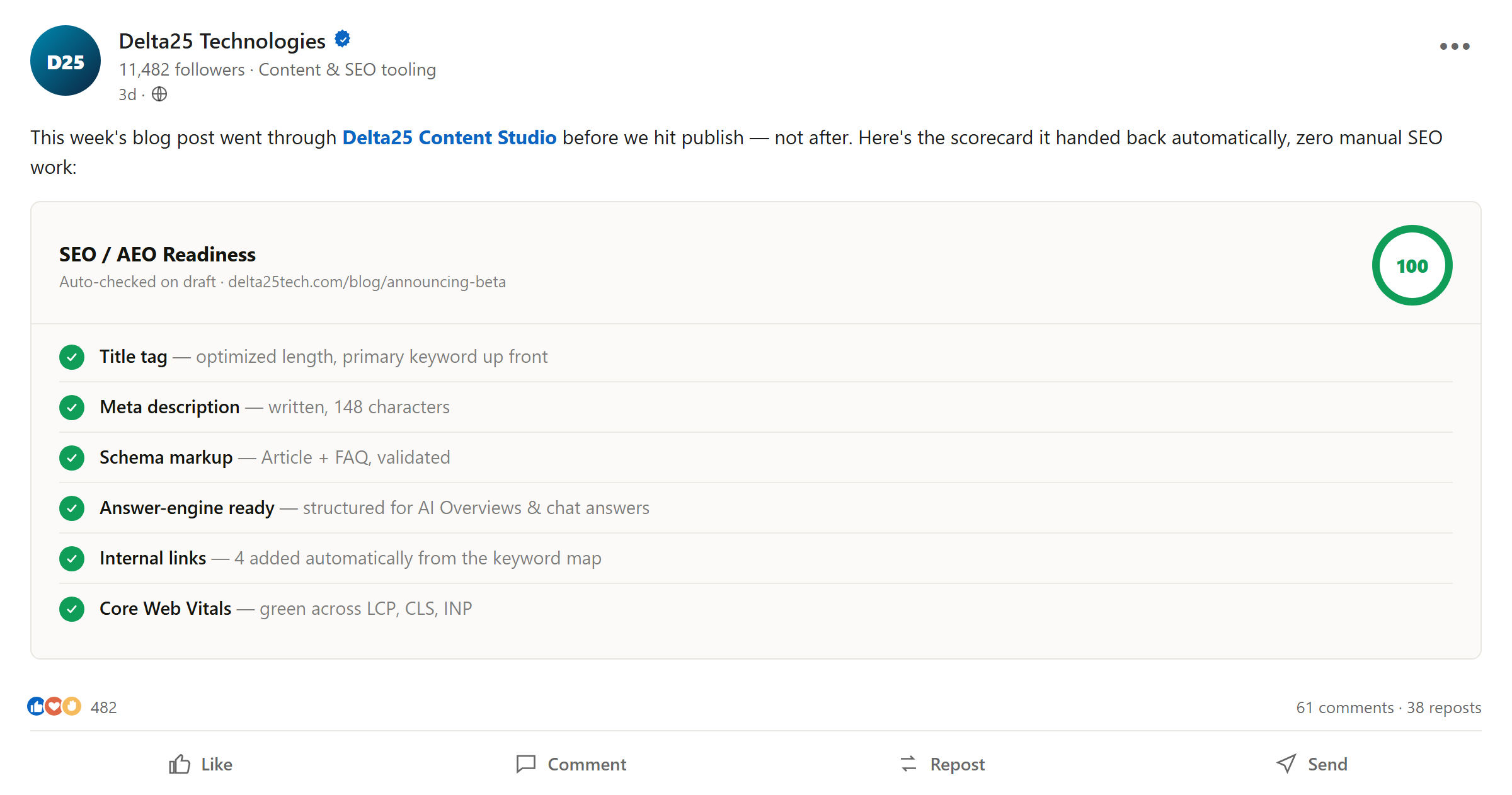Open the 482 reactions count
The width and height of the screenshot is (1512, 795).
[x=103, y=707]
